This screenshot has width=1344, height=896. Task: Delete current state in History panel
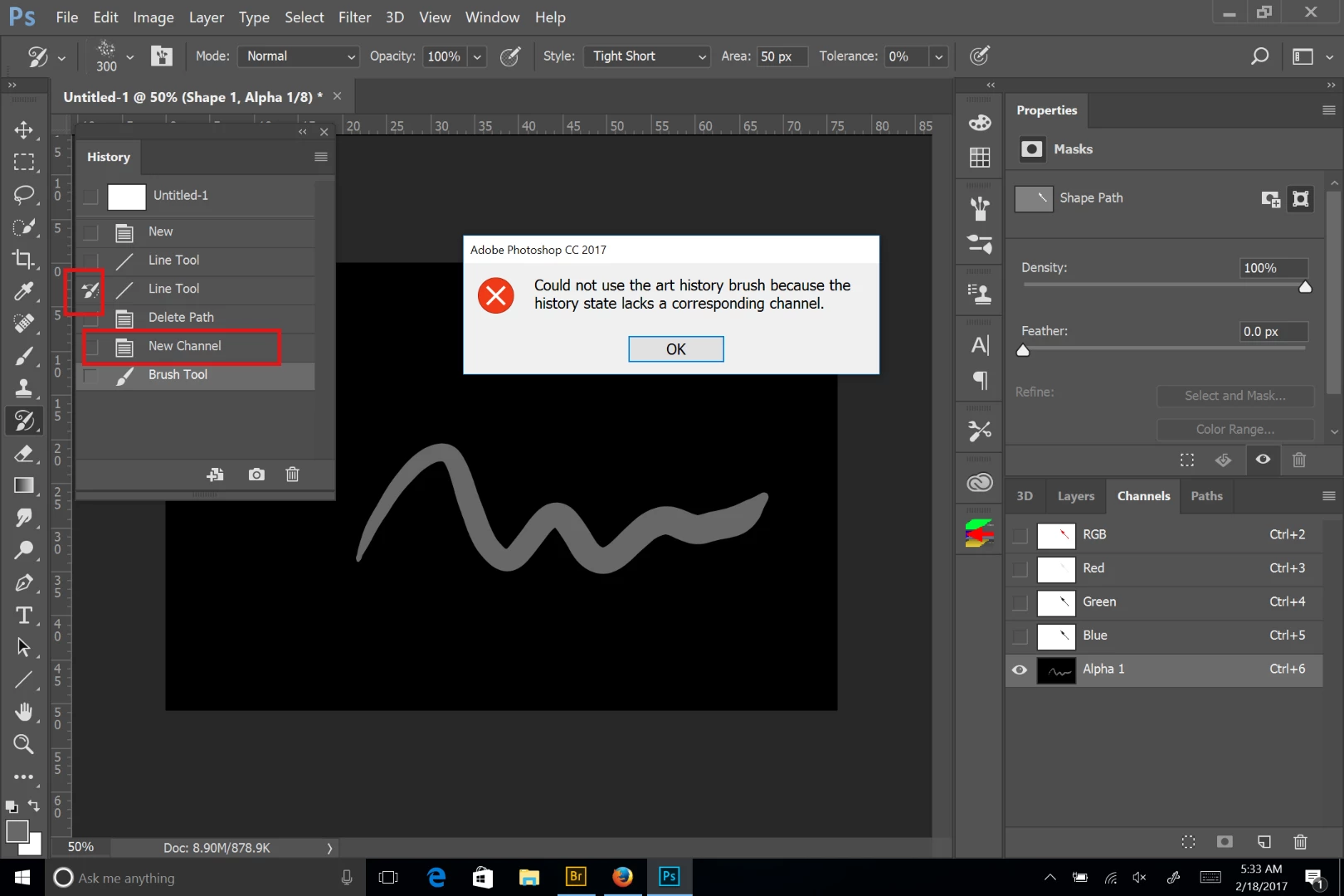292,475
